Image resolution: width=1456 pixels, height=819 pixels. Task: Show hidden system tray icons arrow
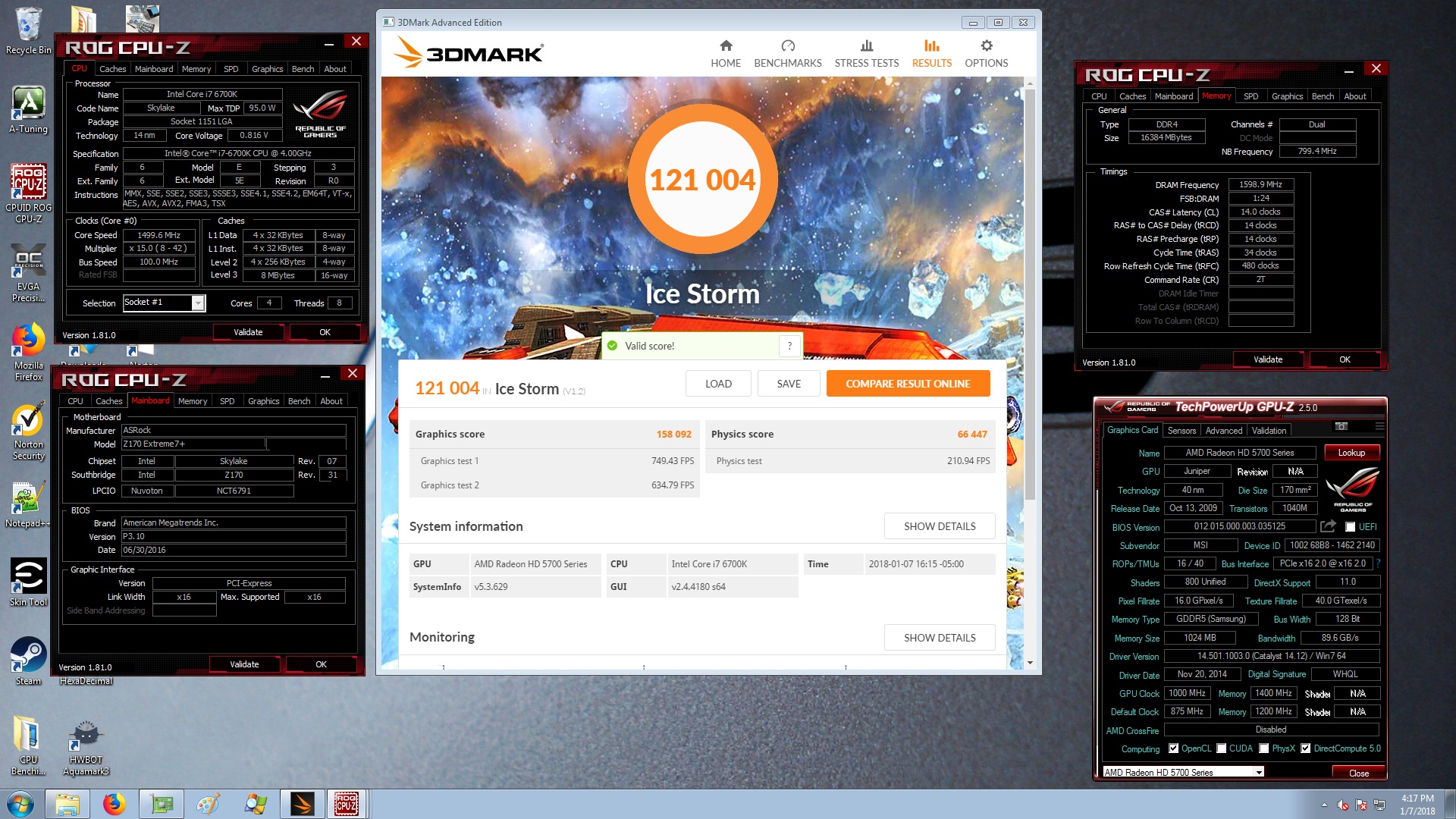(1324, 805)
